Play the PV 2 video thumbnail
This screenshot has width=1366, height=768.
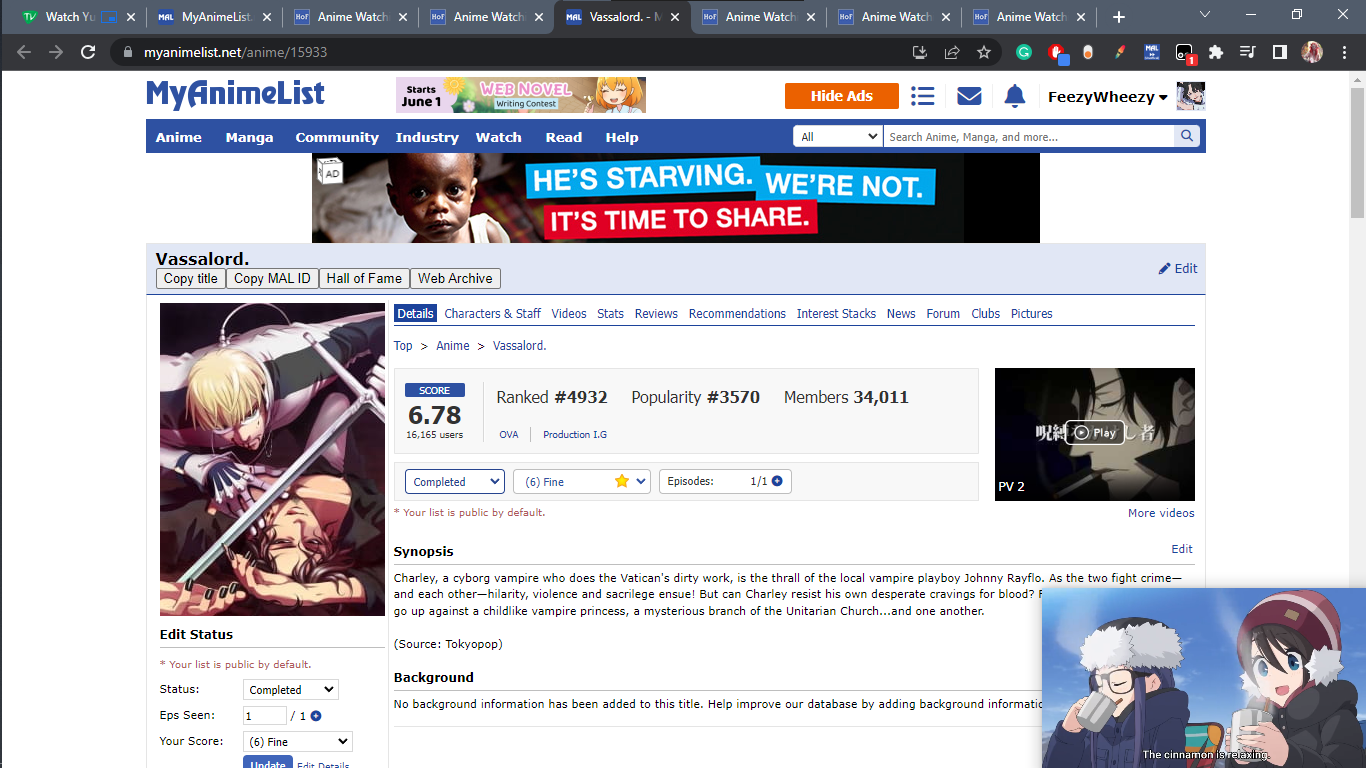pyautogui.click(x=1095, y=434)
